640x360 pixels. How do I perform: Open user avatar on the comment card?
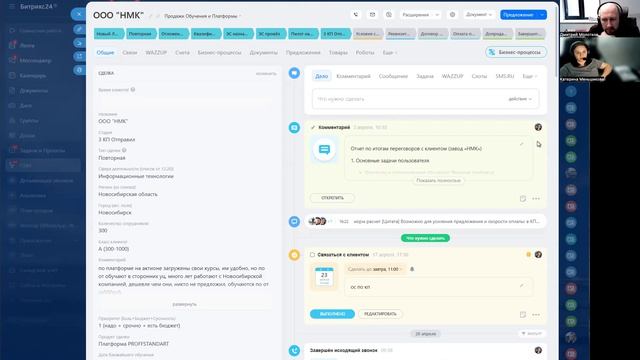[x=538, y=127]
